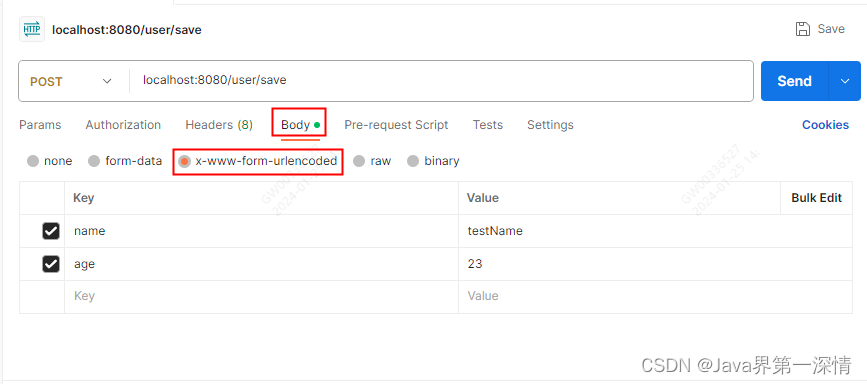The width and height of the screenshot is (867, 384).
Task: Click the empty Key placeholder field
Action: pos(261,297)
